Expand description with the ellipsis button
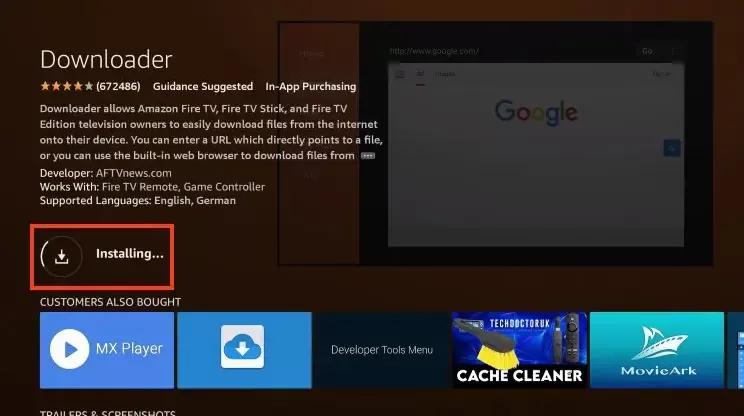Viewport: 744px width, 416px height. [368, 156]
